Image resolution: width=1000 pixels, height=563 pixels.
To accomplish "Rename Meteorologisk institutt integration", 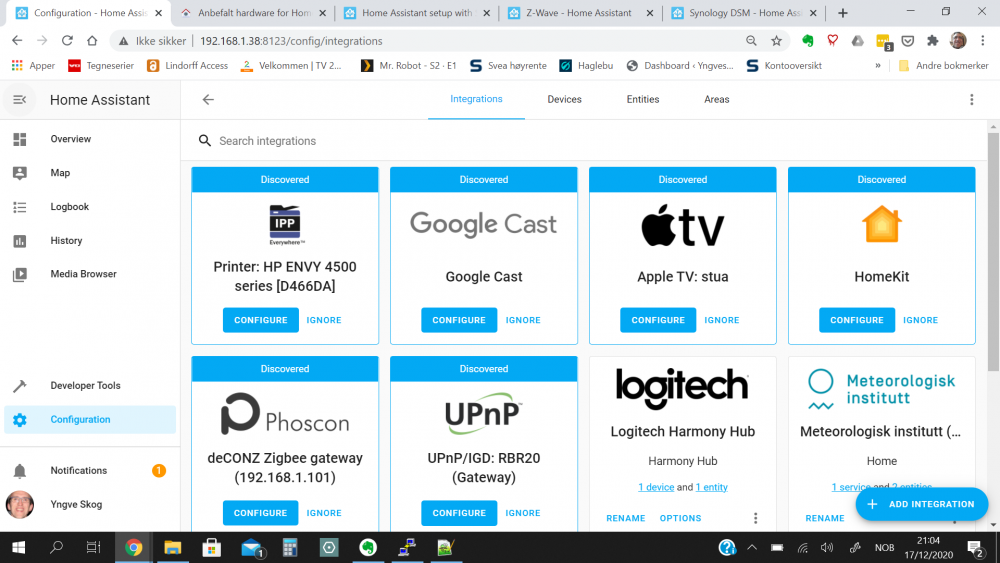I will tap(825, 518).
